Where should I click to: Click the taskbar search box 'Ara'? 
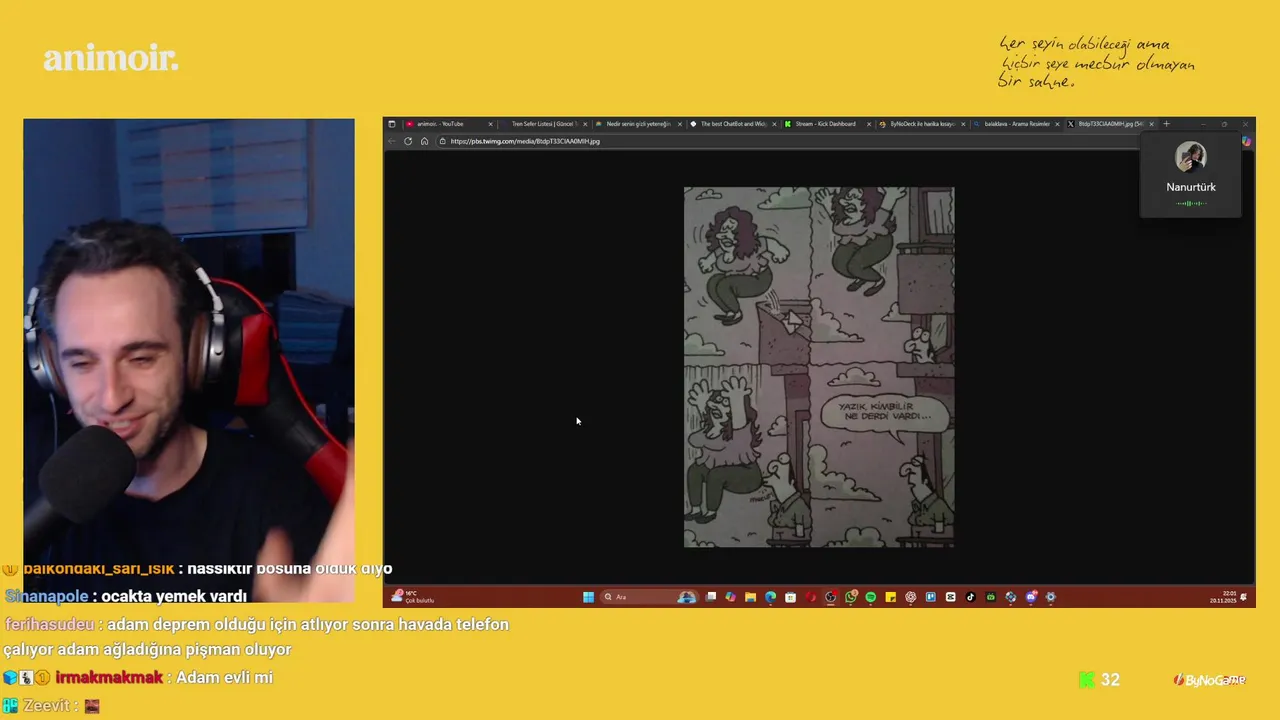coord(650,597)
